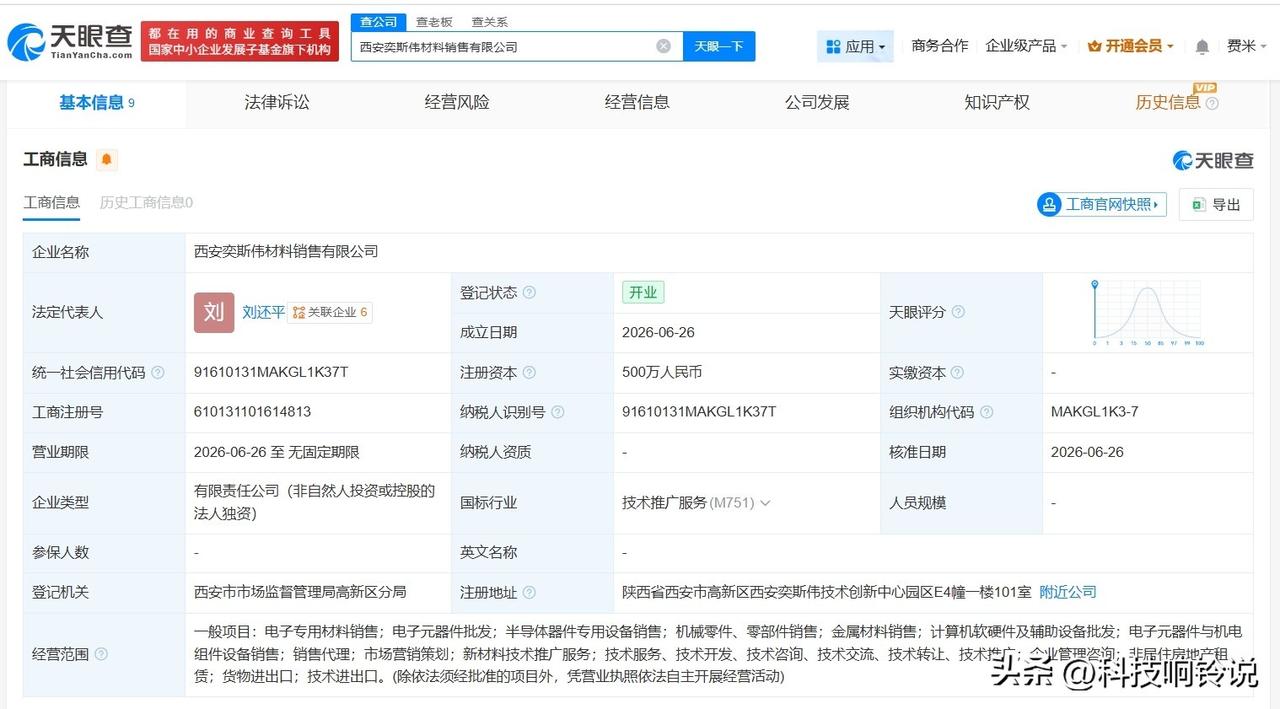Image resolution: width=1280 pixels, height=709 pixels.
Task: Click the TianYanCha logo at top left
Action: point(68,42)
